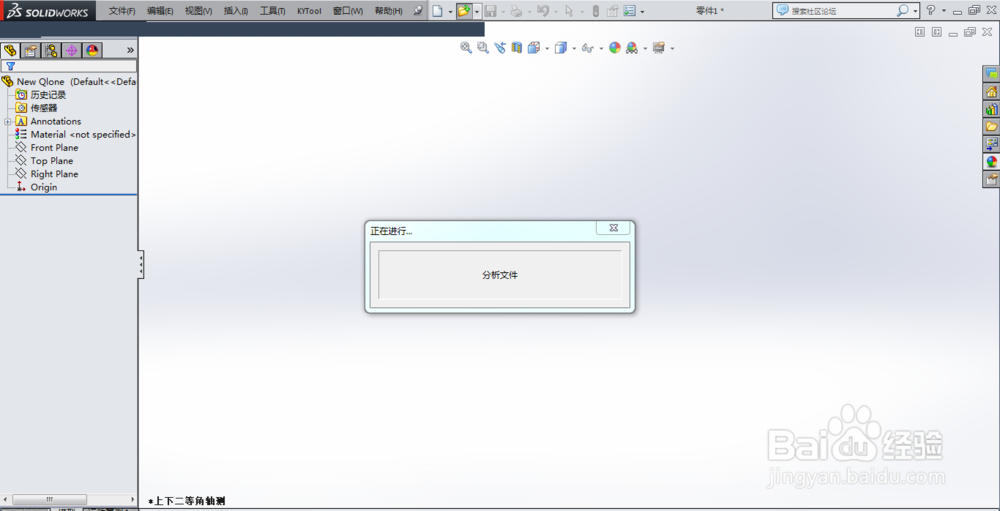This screenshot has width=1000, height=511.
Task: Click the tree filter funnel icon
Action: tap(10, 66)
